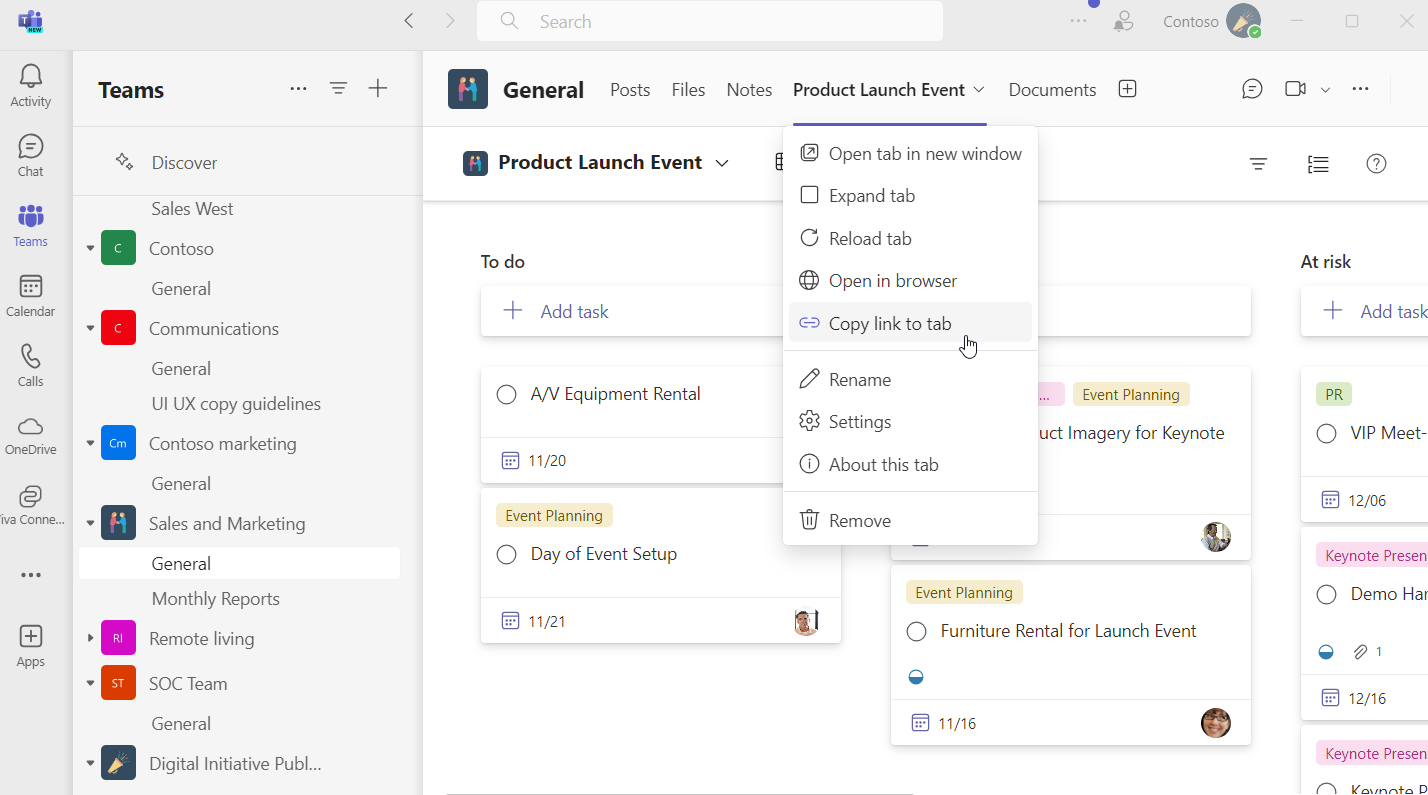Switch to the Posts tab

click(x=630, y=90)
